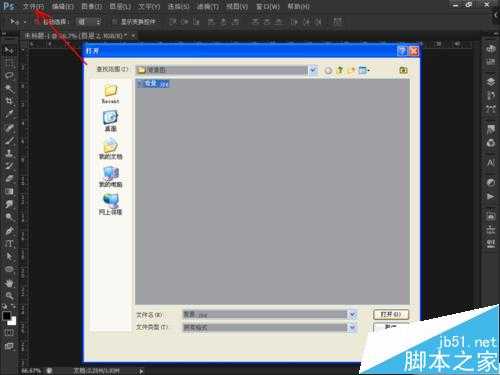
Task: Expand the 文件类型 (file type) dropdown
Action: 352,327
